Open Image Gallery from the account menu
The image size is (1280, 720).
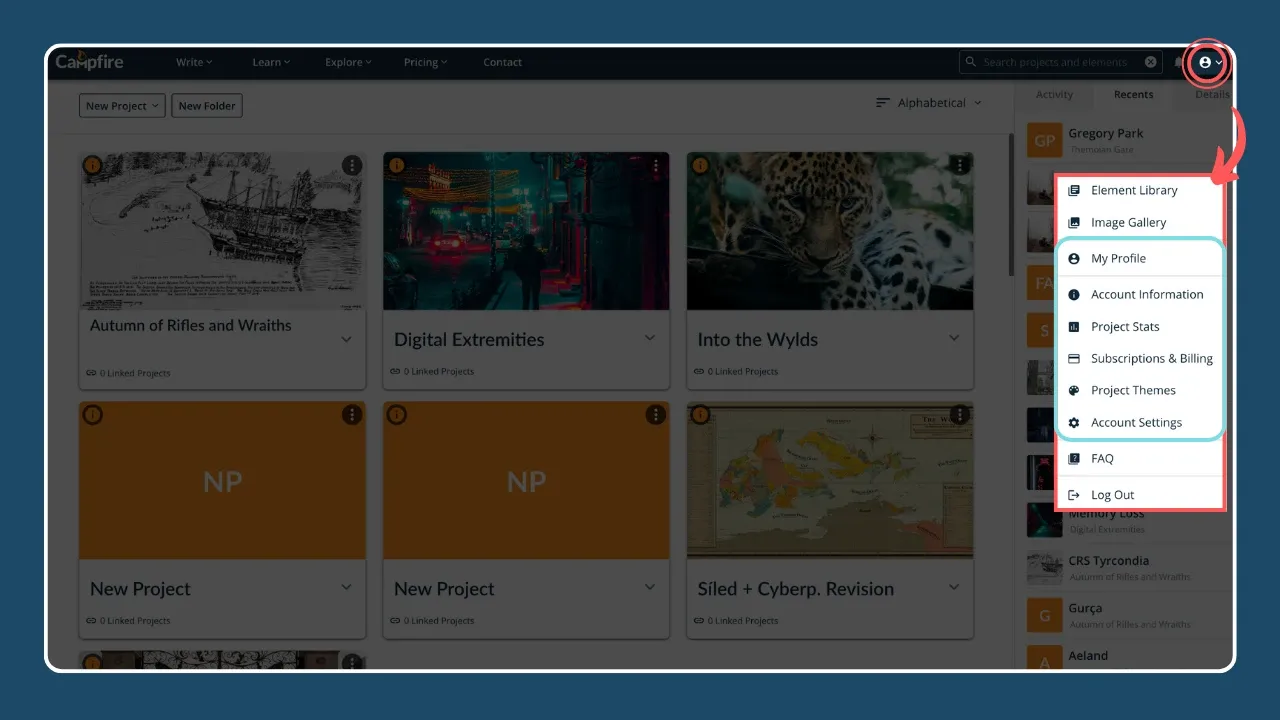1128,222
